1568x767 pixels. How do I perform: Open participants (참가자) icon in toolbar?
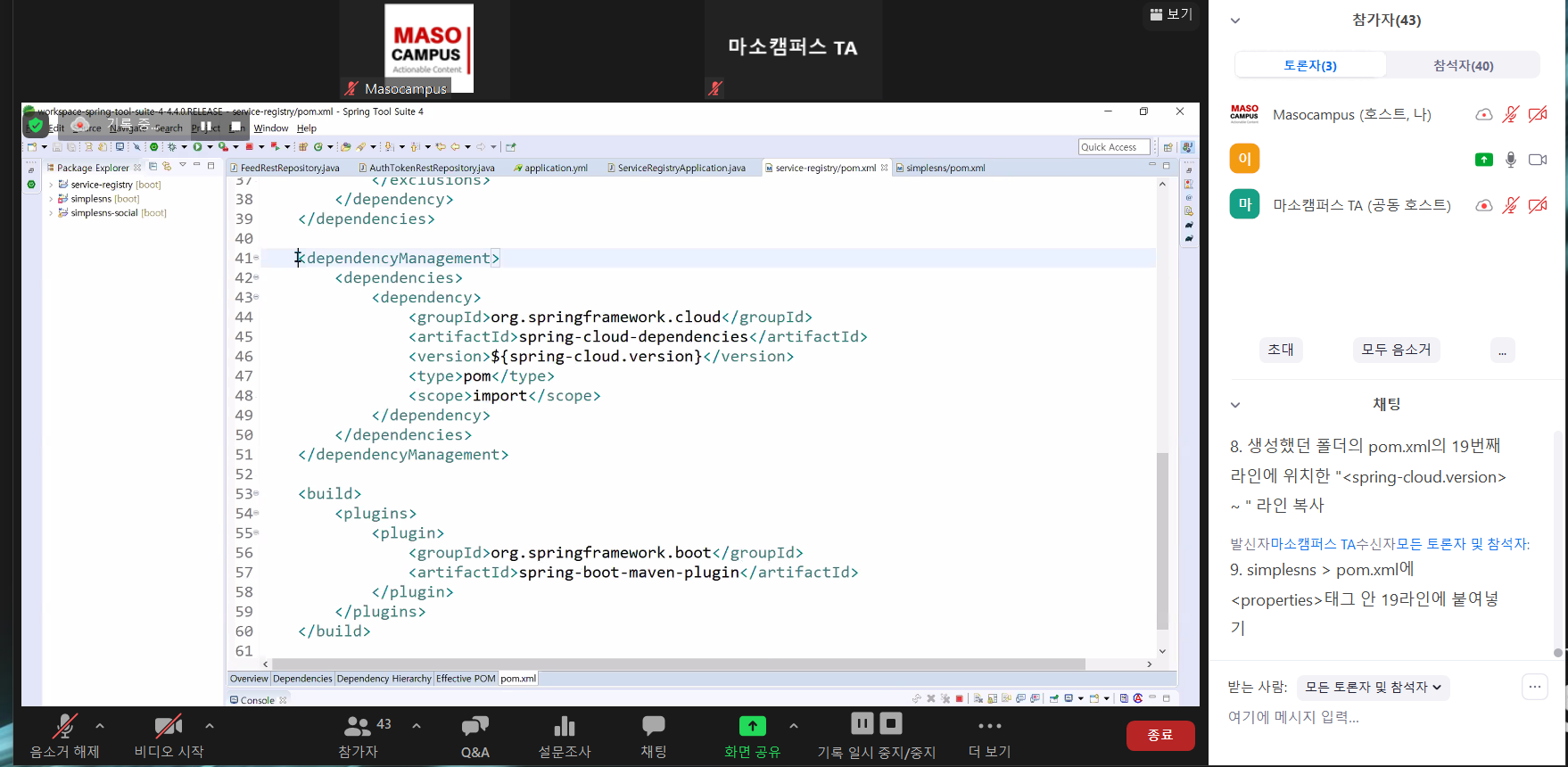tap(358, 727)
